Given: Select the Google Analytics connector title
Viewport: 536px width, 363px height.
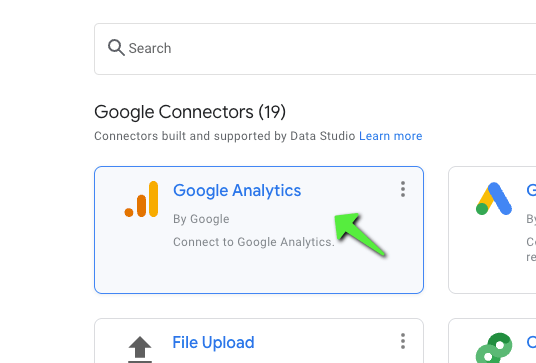Looking at the screenshot, I should 237,190.
